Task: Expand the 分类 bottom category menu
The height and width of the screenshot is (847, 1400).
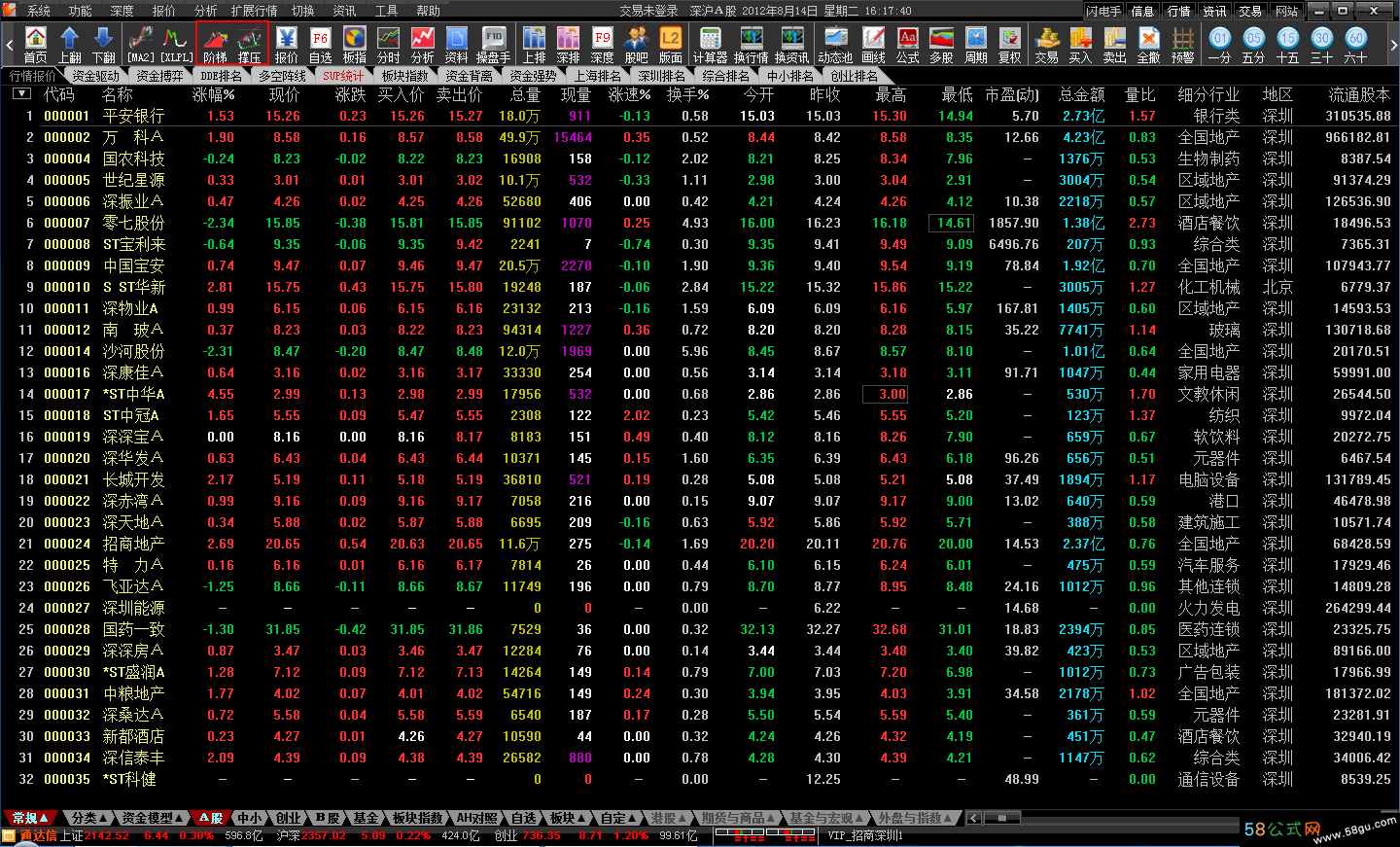Action: pos(89,819)
